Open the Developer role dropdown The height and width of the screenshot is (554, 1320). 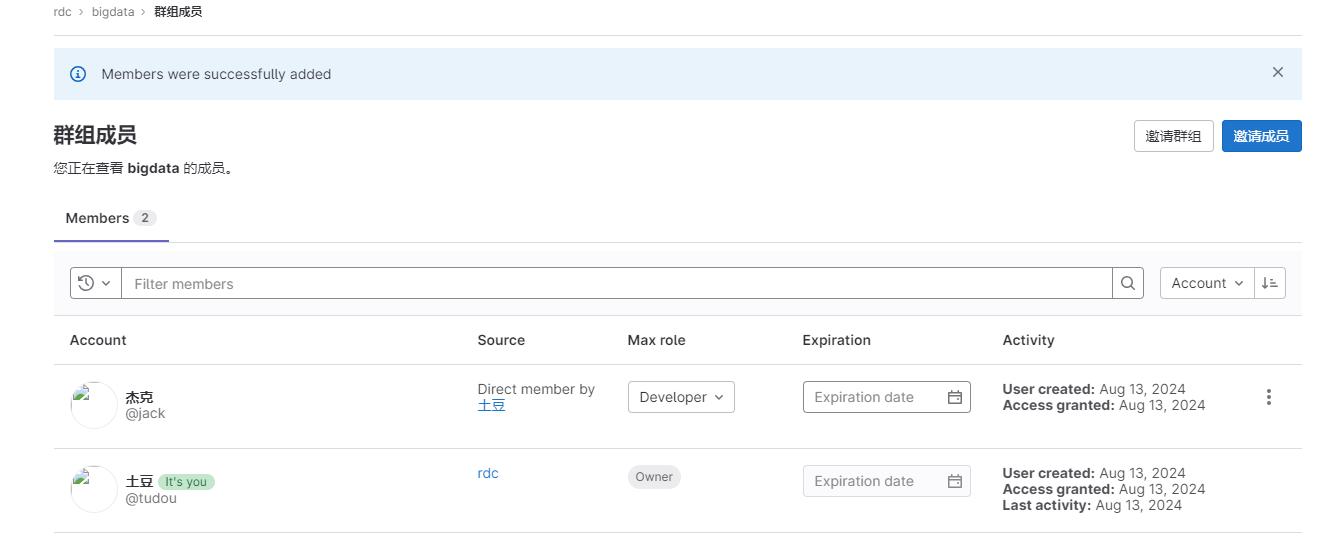point(681,397)
